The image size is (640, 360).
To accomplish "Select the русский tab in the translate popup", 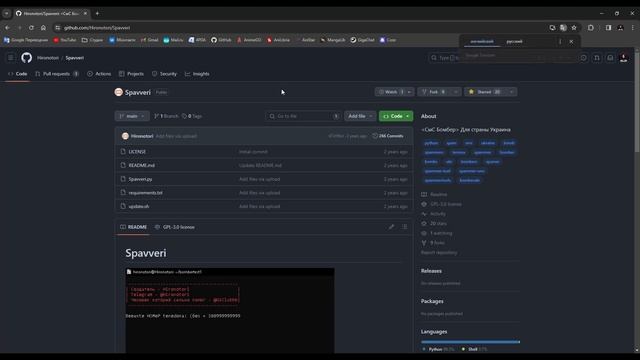I will pyautogui.click(x=514, y=42).
